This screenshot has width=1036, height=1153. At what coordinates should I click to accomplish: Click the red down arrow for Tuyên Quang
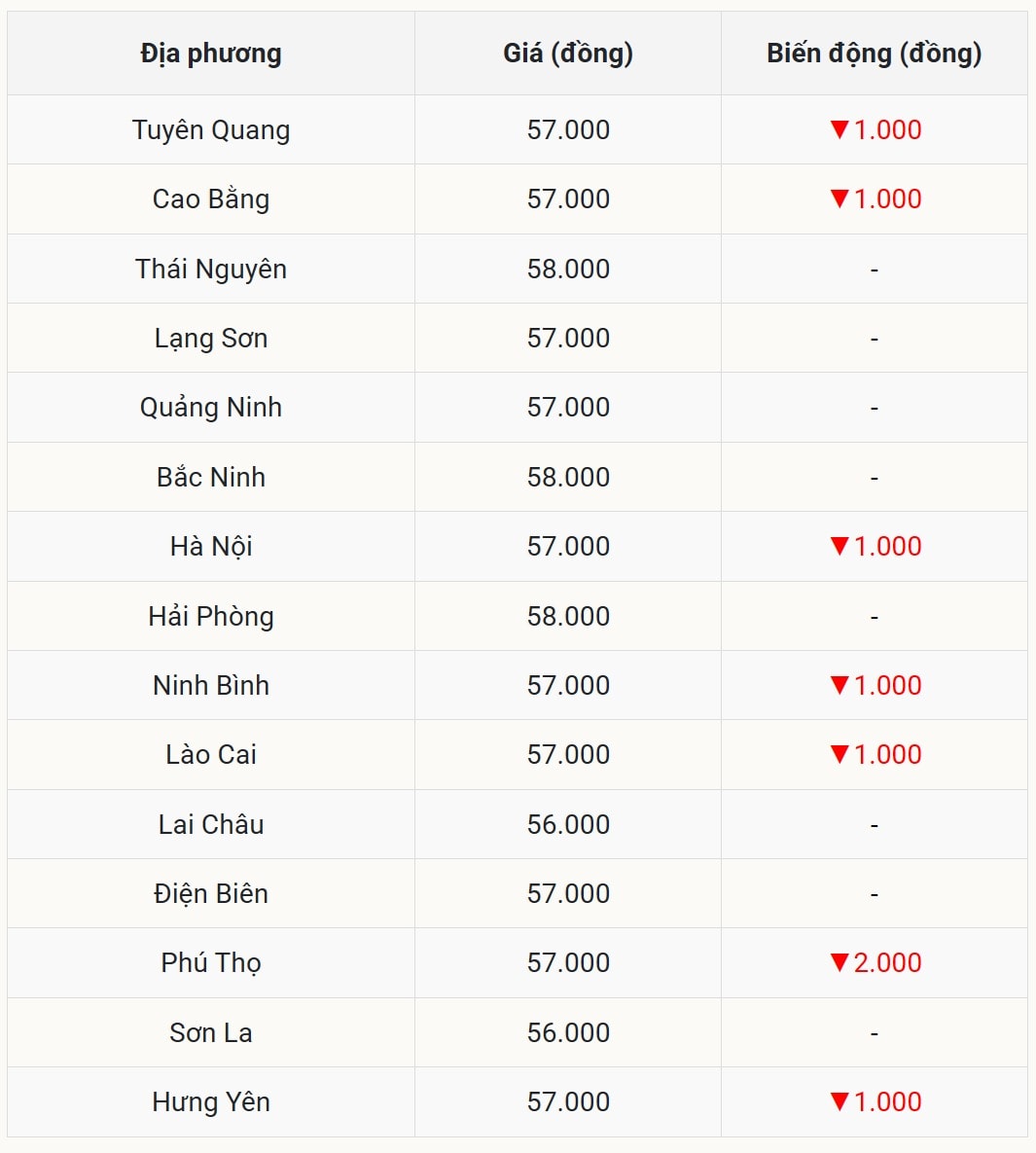point(840,129)
